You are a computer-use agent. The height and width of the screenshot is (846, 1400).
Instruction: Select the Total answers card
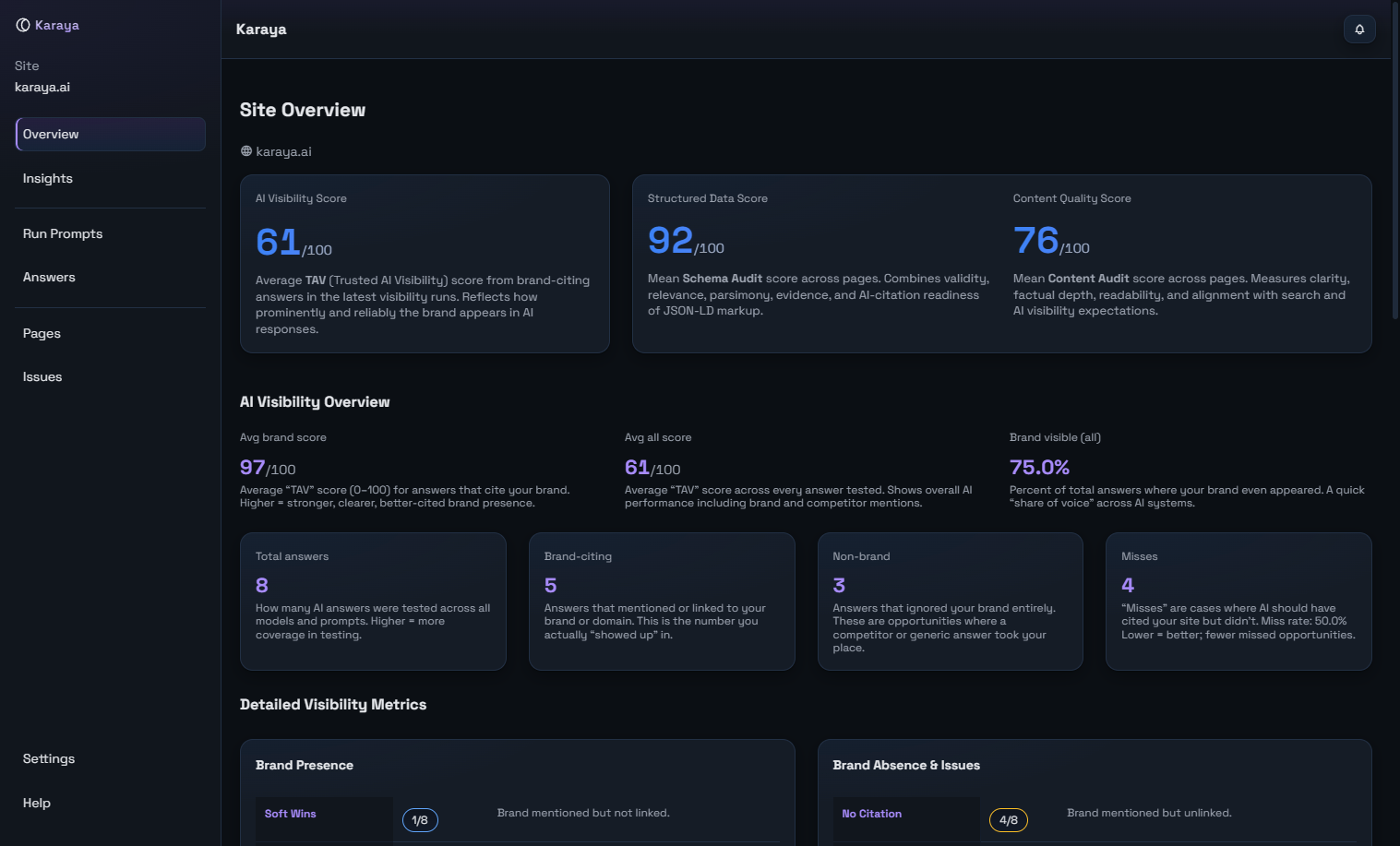(x=373, y=601)
